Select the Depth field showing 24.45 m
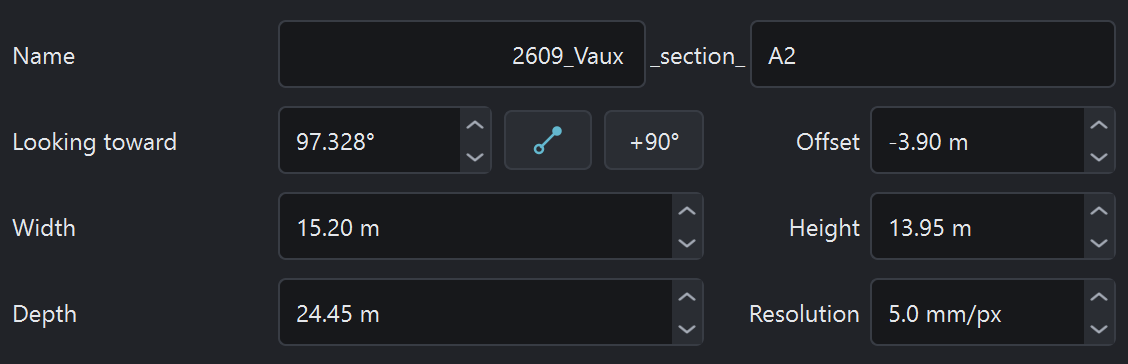The height and width of the screenshot is (364, 1128). click(x=476, y=312)
